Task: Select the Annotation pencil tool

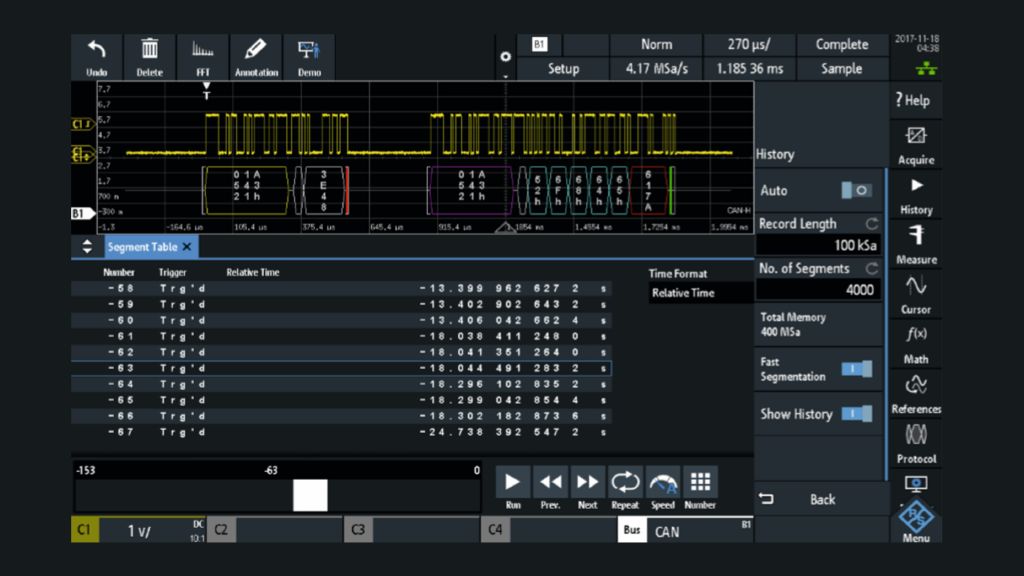Action: [256, 56]
